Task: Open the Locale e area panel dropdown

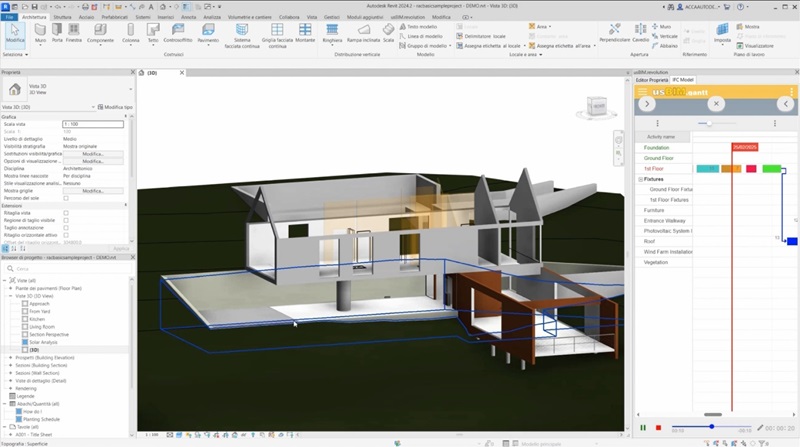Action: [x=526, y=55]
